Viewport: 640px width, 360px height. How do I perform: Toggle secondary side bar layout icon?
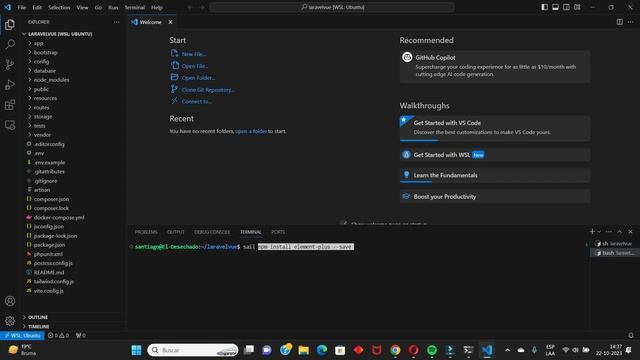click(566, 7)
